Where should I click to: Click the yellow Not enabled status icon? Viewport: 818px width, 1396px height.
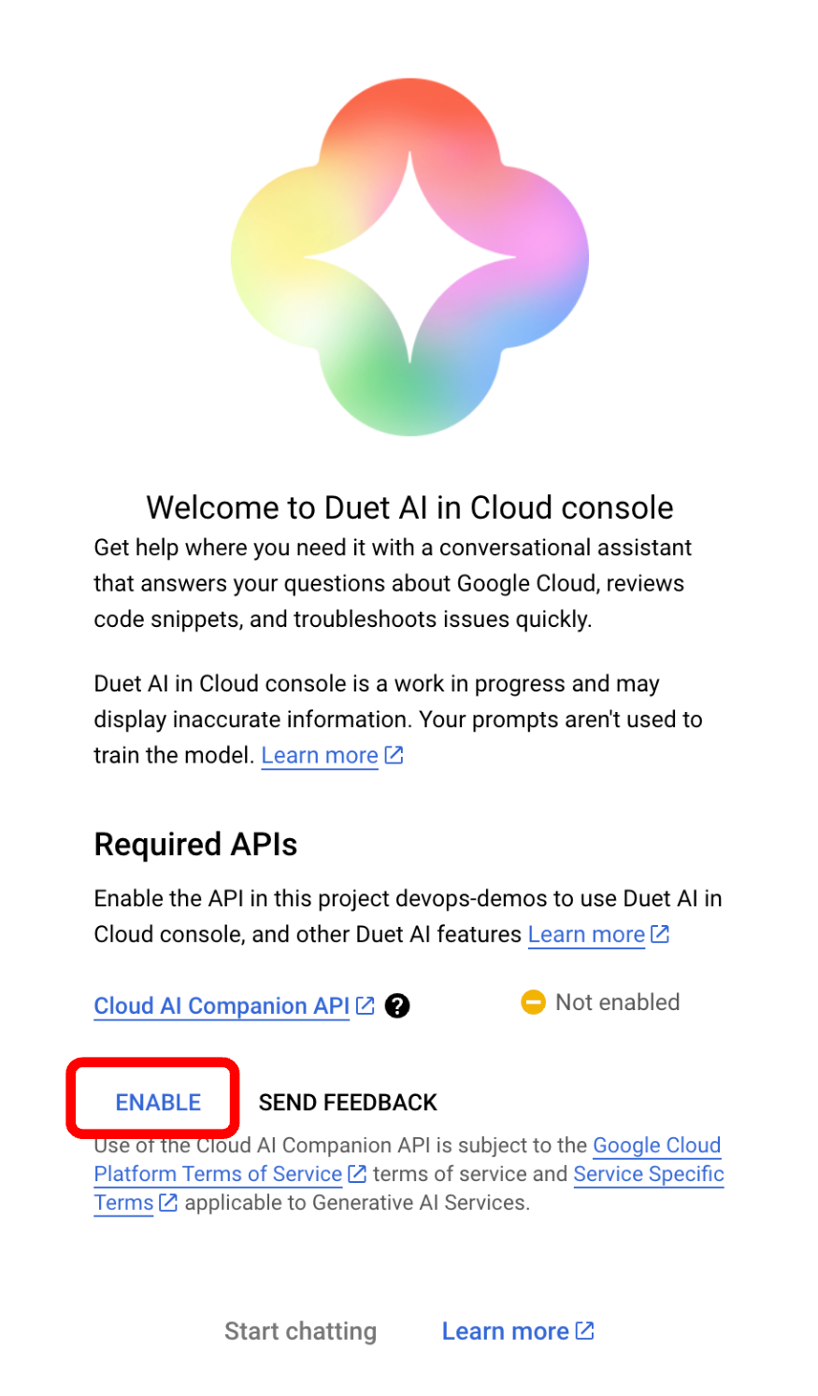click(x=533, y=1002)
